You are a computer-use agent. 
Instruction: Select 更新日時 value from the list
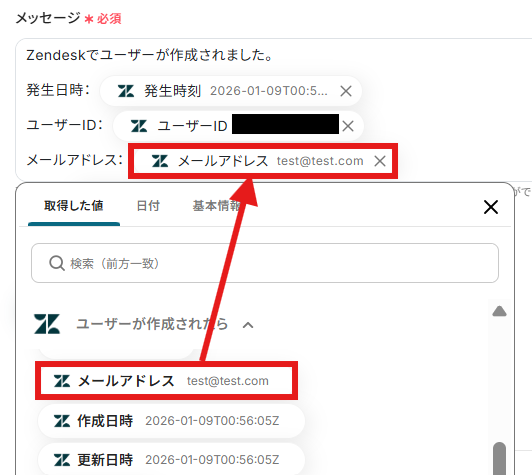point(171,460)
